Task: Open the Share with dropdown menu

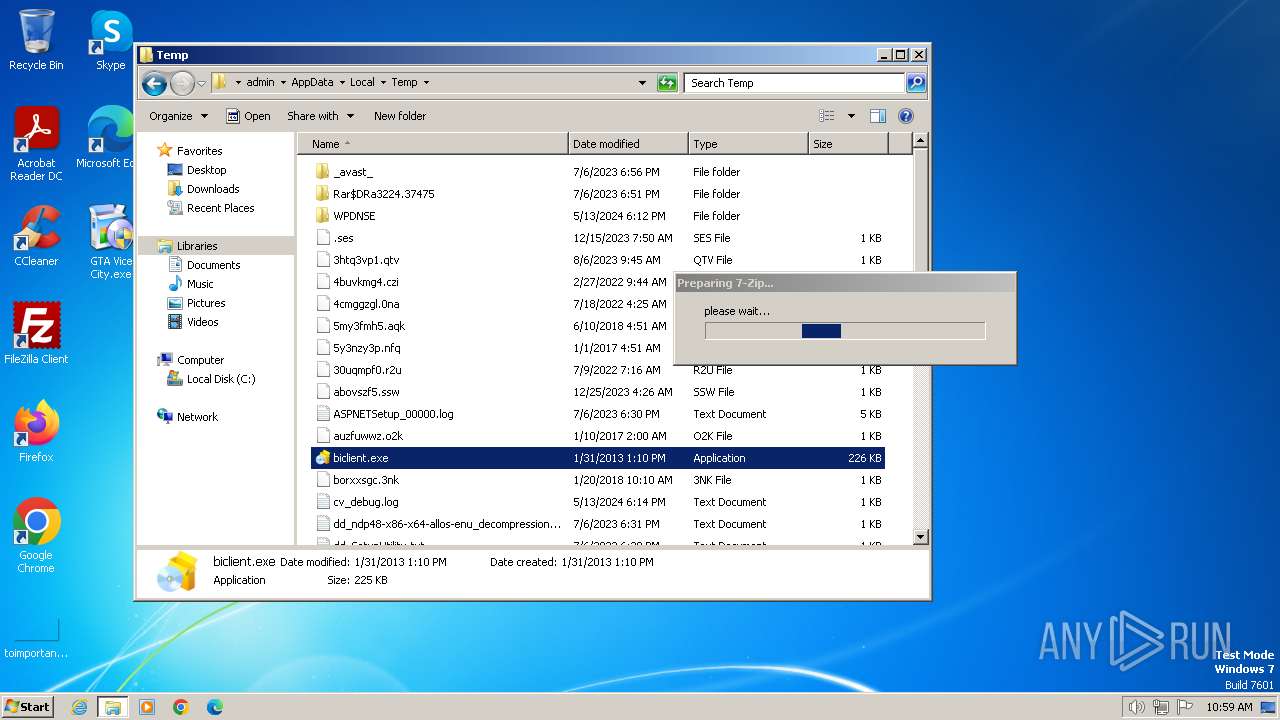Action: tap(320, 116)
